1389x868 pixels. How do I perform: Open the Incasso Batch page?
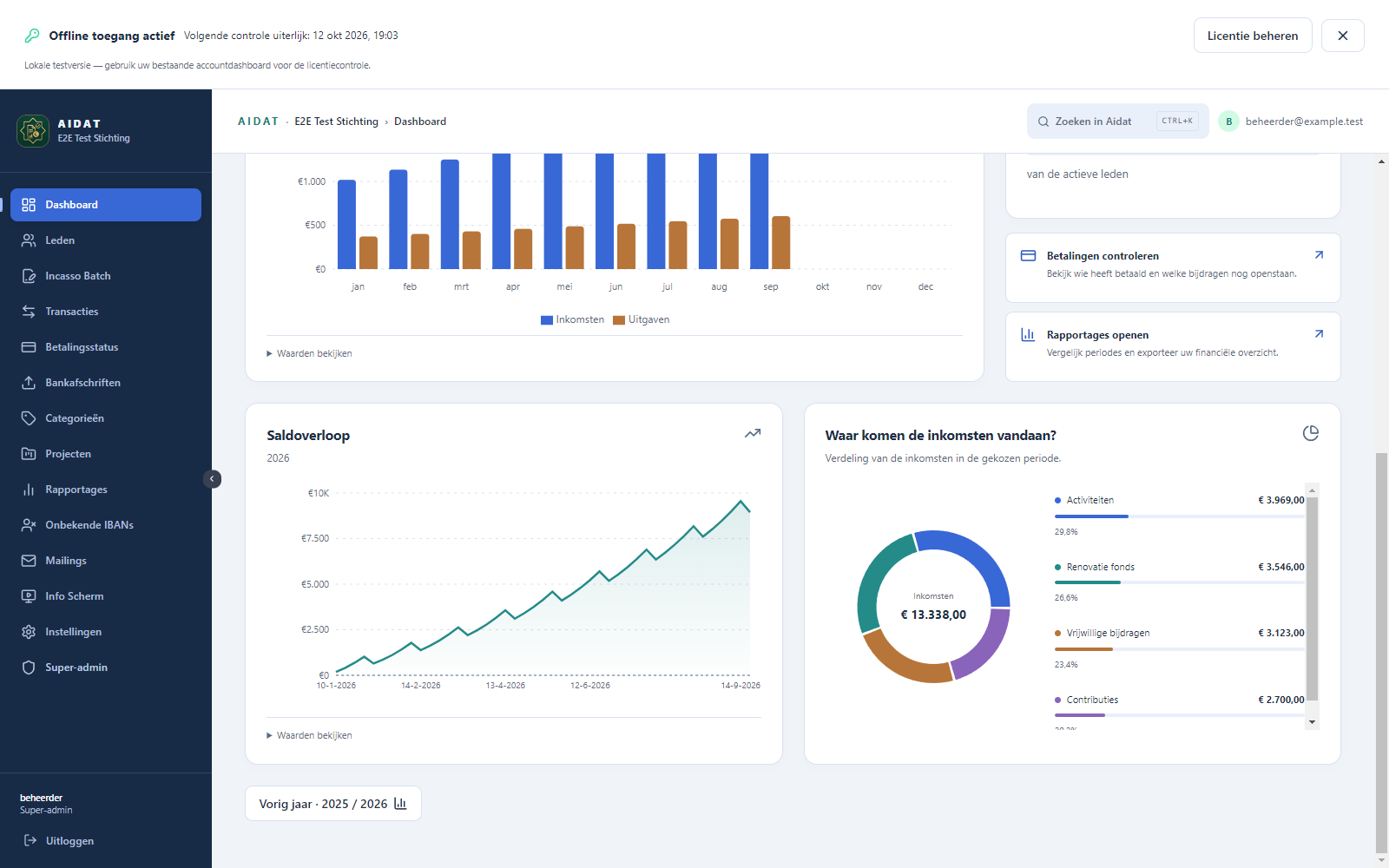(106, 276)
